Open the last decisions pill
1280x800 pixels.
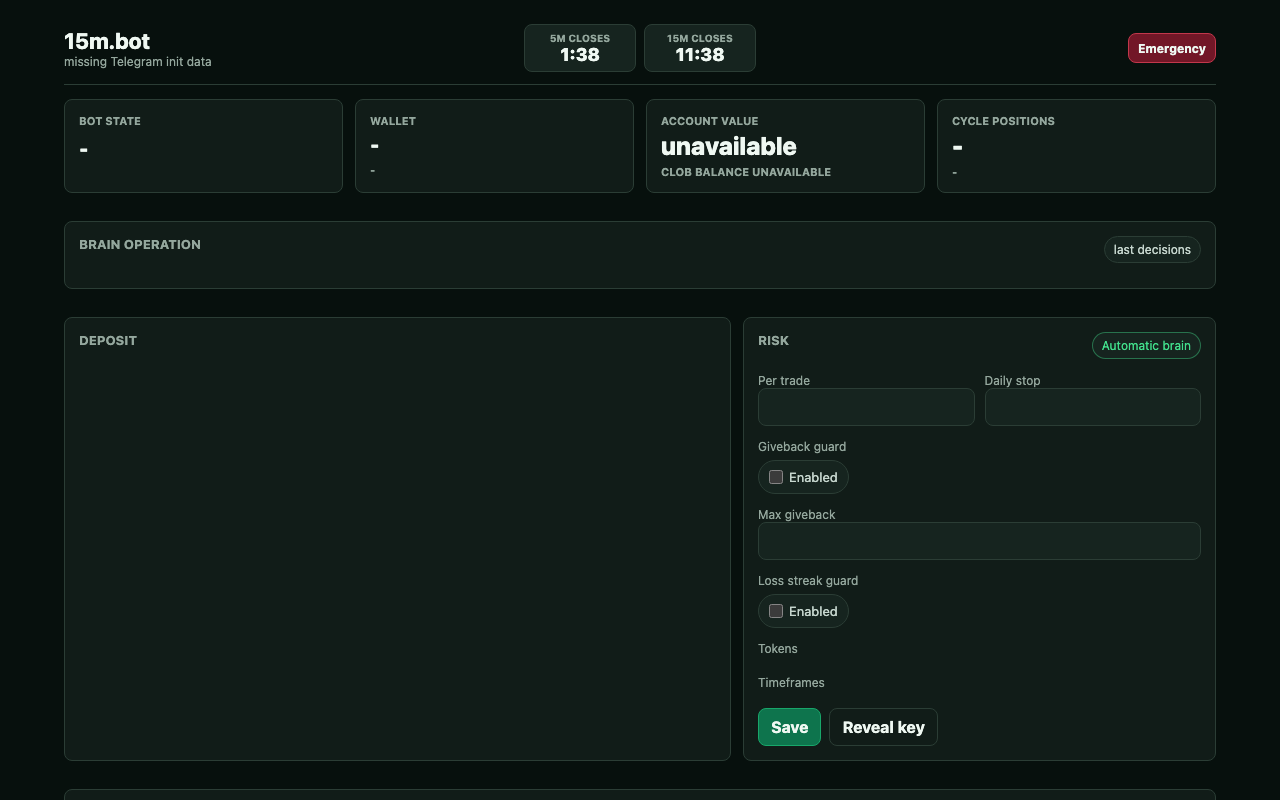point(1152,249)
